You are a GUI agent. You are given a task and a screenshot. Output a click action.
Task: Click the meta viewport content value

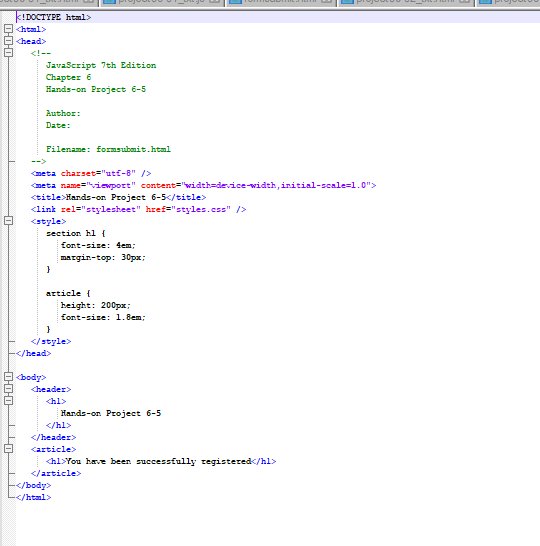pyautogui.click(x=275, y=185)
